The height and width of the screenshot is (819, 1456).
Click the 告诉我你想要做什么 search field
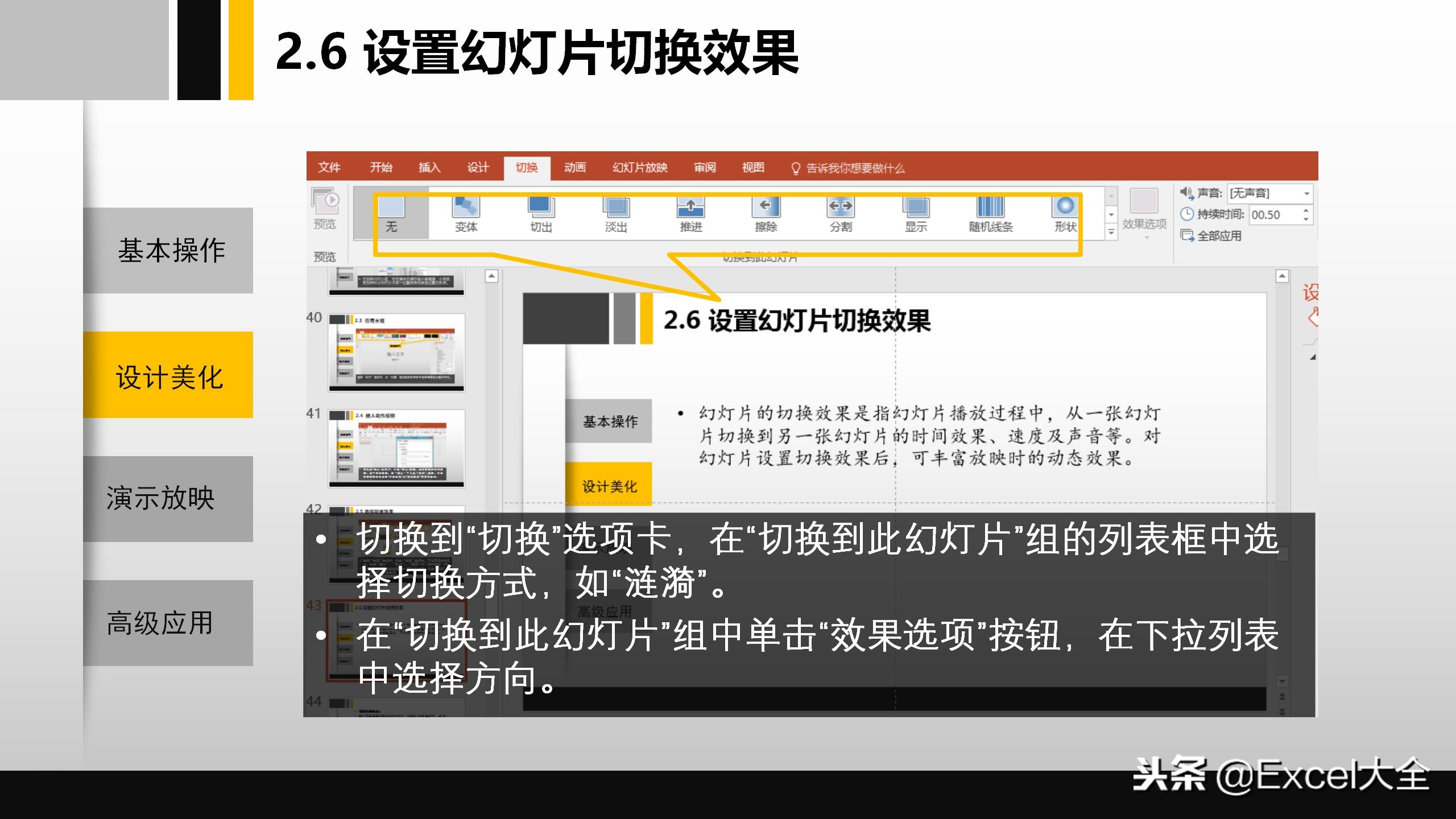[x=847, y=168]
